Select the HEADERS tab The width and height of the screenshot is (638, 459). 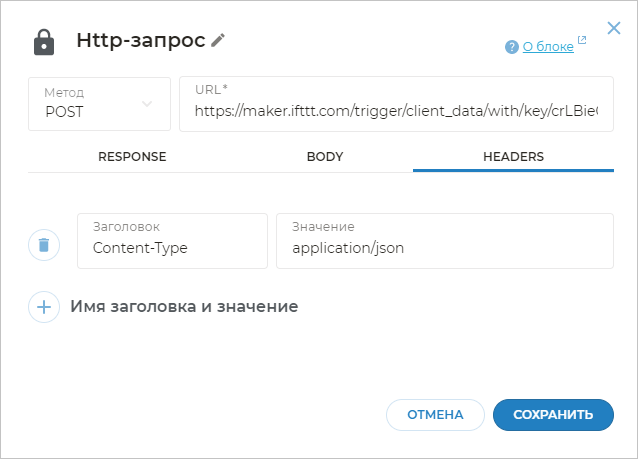pos(513,157)
